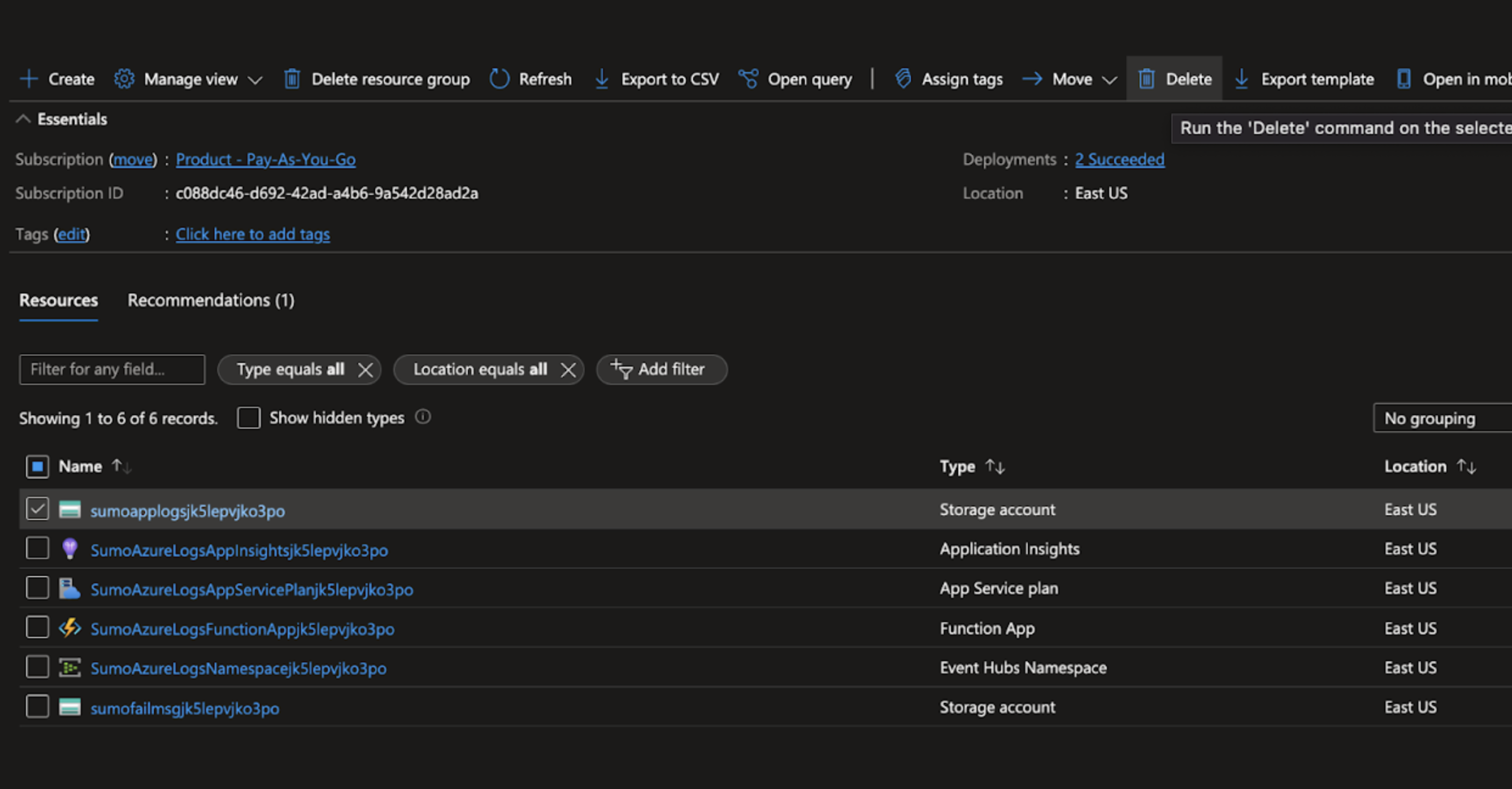Viewport: 1512px width, 789px height.
Task: Toggle checkbox for sumoapplogsjk5lepvjko3po
Action: (x=37, y=510)
